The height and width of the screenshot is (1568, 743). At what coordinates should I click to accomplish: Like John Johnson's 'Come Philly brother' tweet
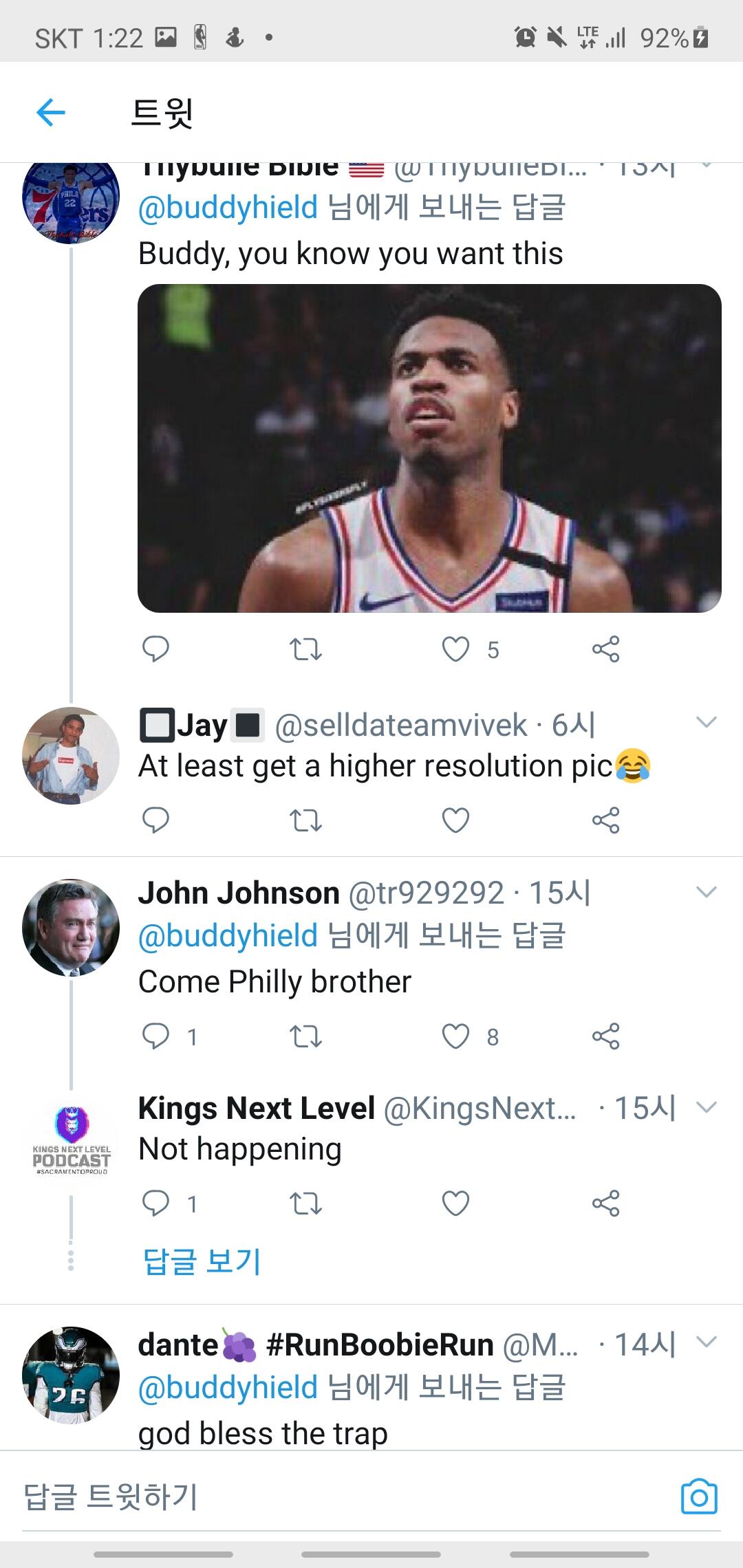[x=455, y=1036]
